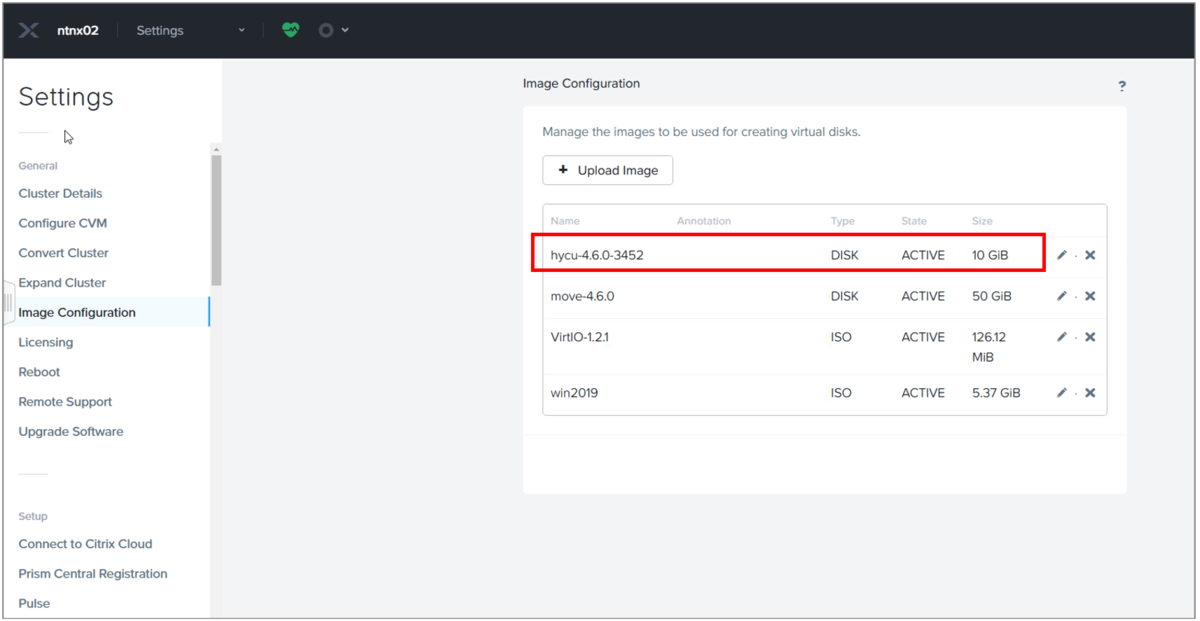Open Connect to Citrix Cloud

coord(85,544)
